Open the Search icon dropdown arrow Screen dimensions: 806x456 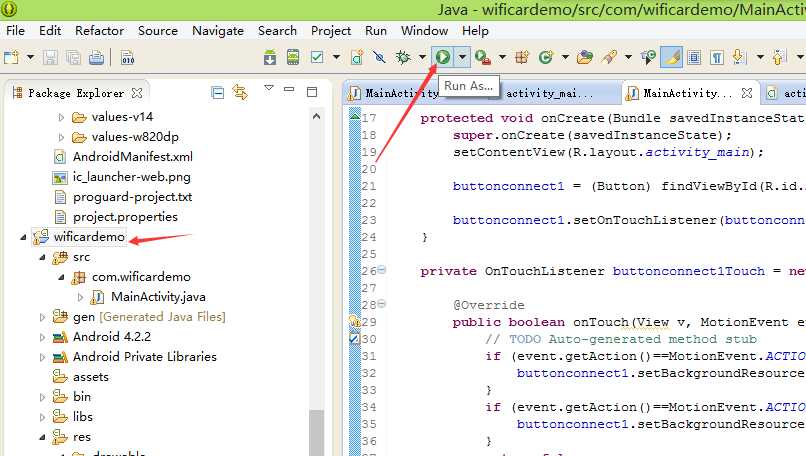coord(628,57)
